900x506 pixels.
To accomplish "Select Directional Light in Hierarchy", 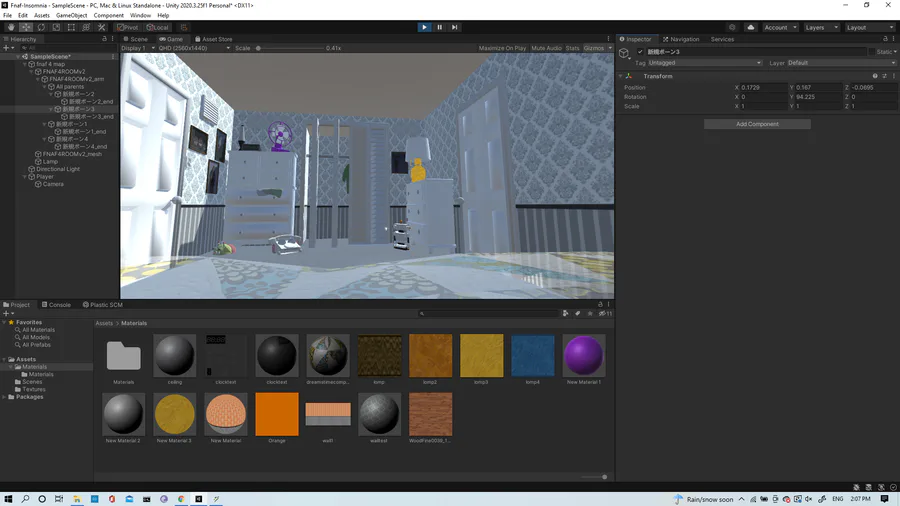I will click(58, 169).
